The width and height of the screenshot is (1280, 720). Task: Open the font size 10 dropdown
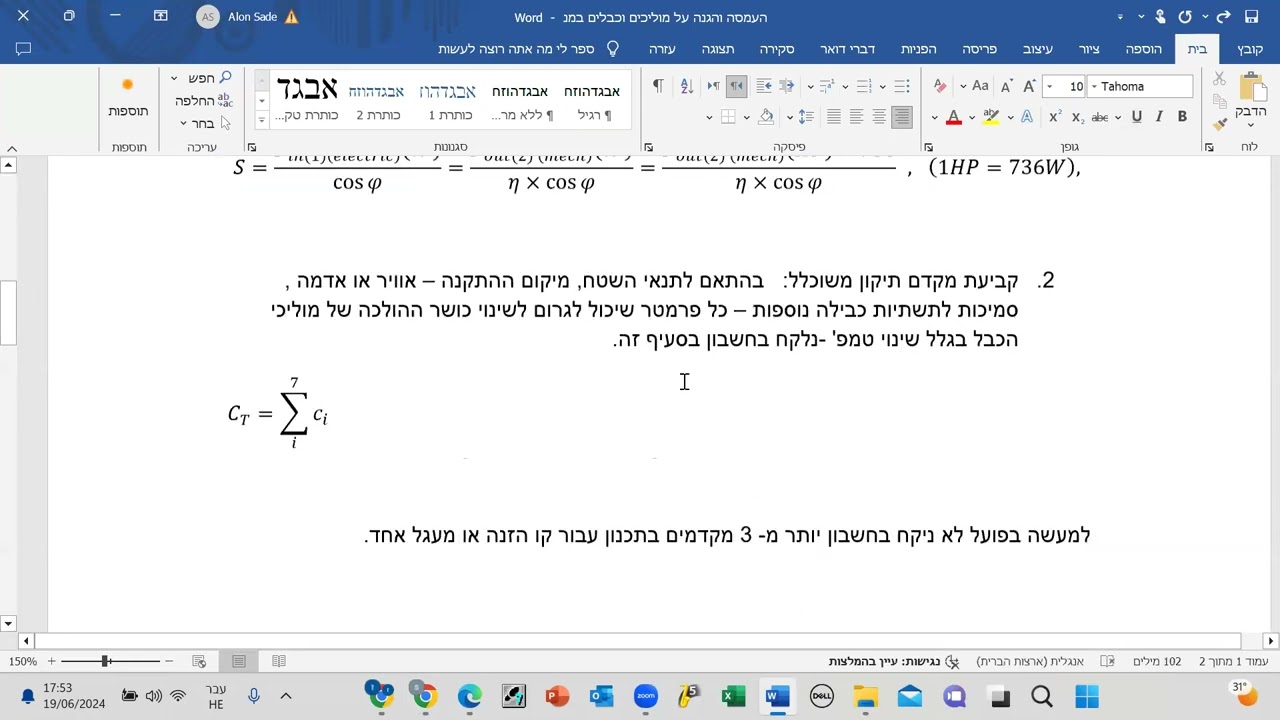point(1050,87)
